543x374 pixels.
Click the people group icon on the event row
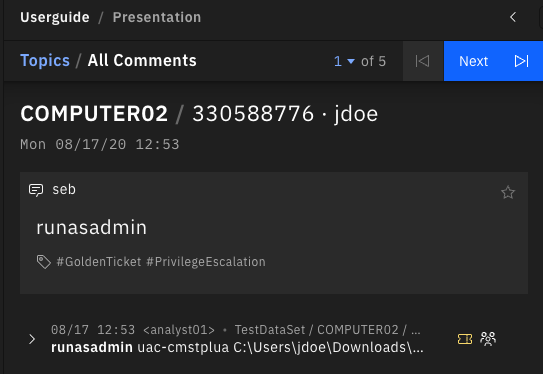[x=488, y=339]
